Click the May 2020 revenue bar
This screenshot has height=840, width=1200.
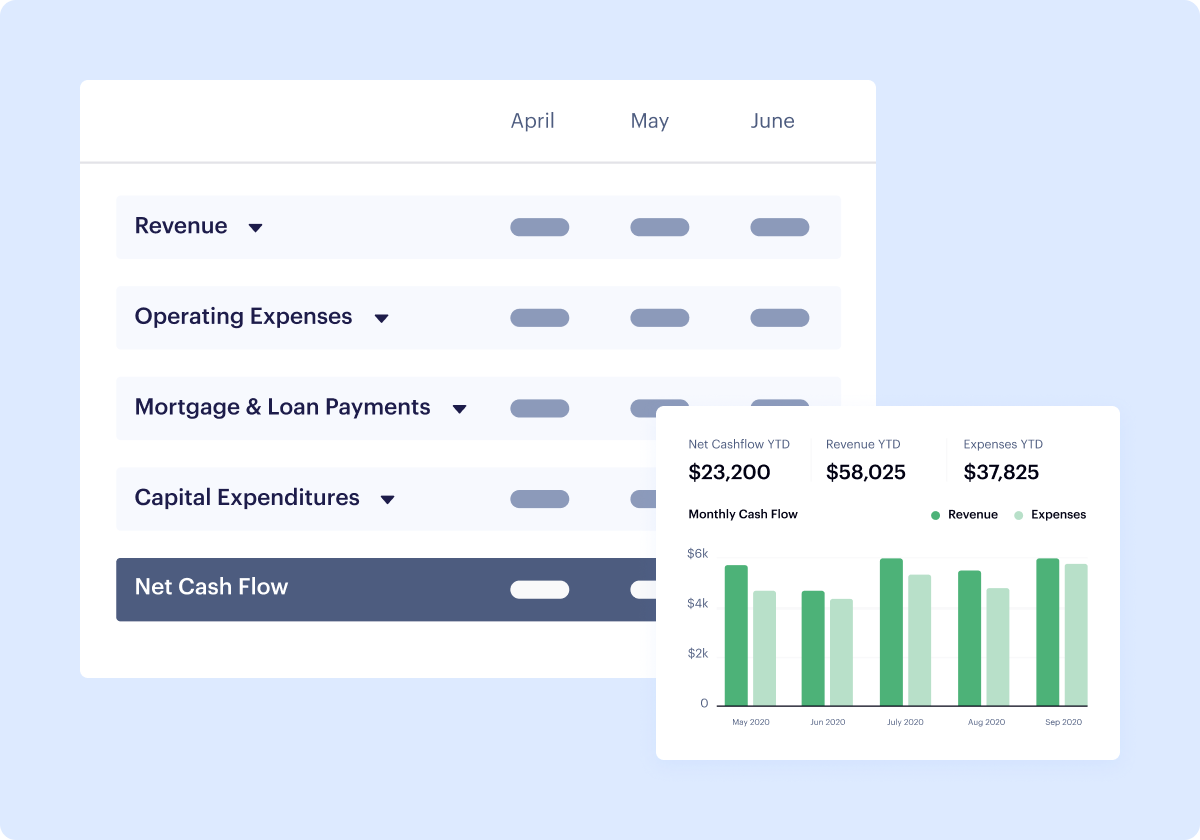coord(736,635)
